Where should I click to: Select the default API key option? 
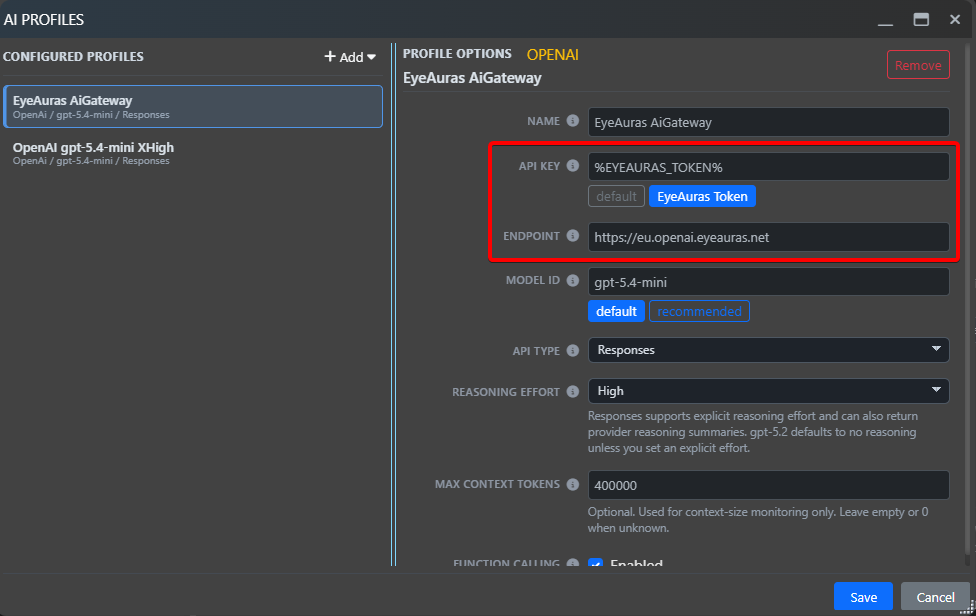[616, 196]
